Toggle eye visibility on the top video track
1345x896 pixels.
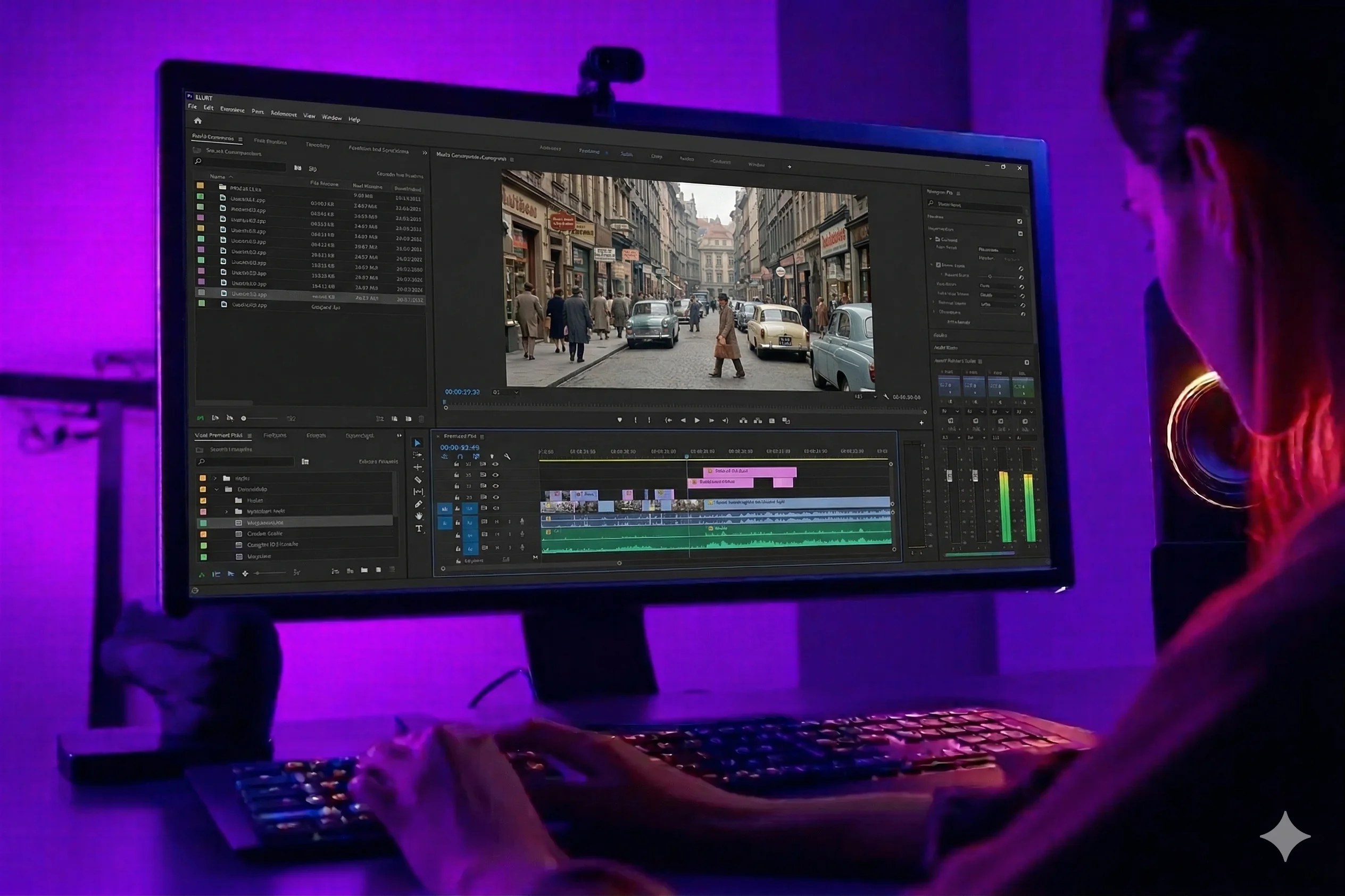coord(495,464)
